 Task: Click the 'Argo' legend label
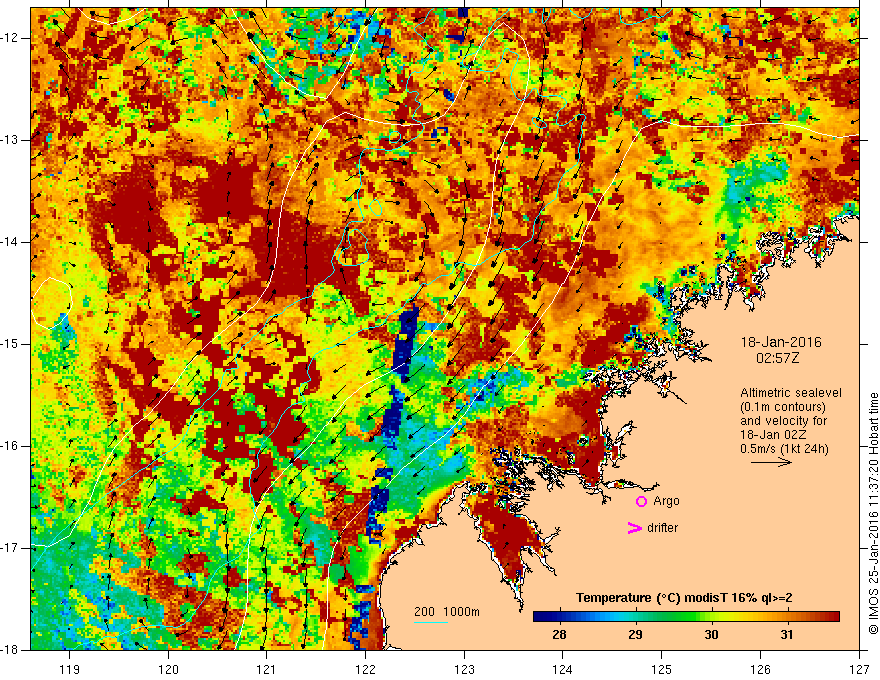(x=666, y=501)
